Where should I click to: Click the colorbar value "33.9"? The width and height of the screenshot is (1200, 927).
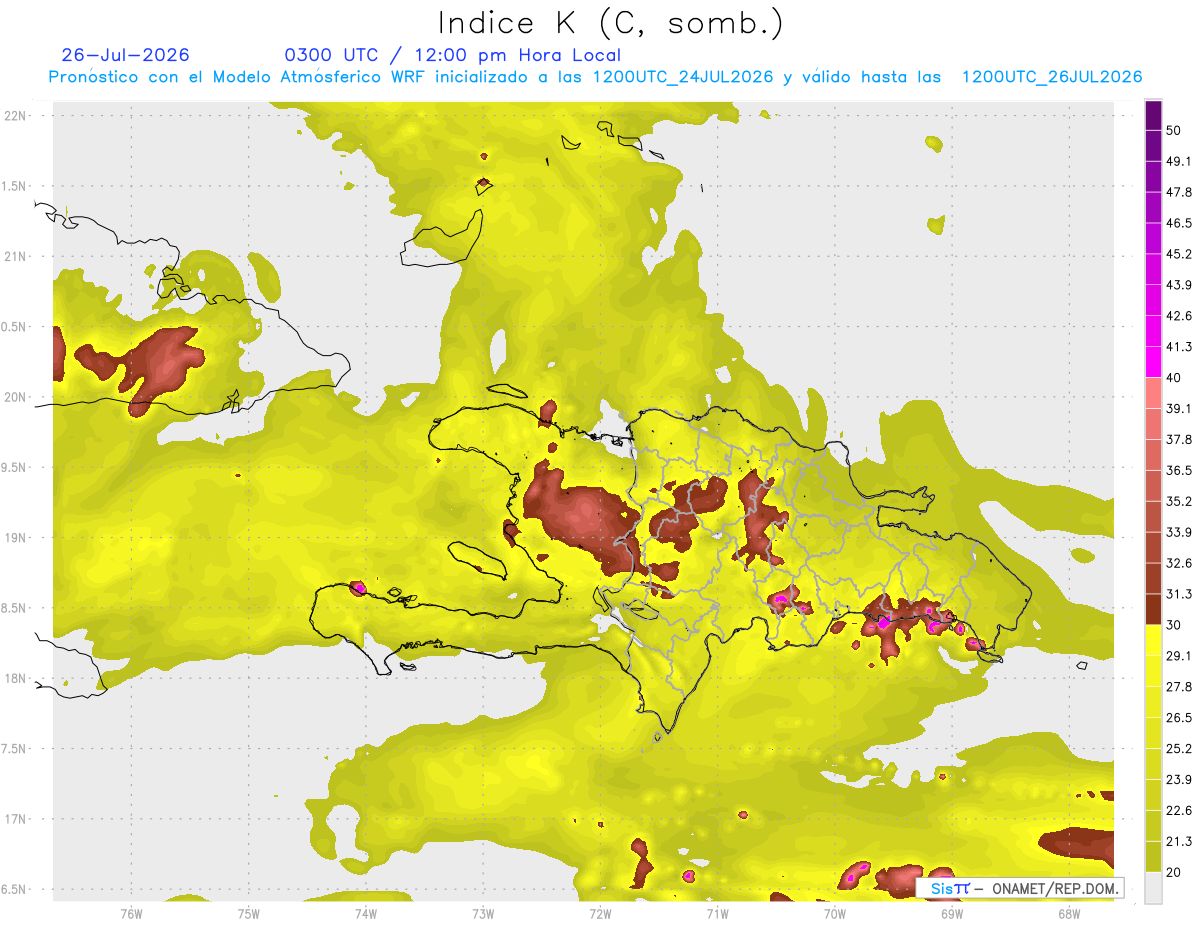click(x=1179, y=532)
